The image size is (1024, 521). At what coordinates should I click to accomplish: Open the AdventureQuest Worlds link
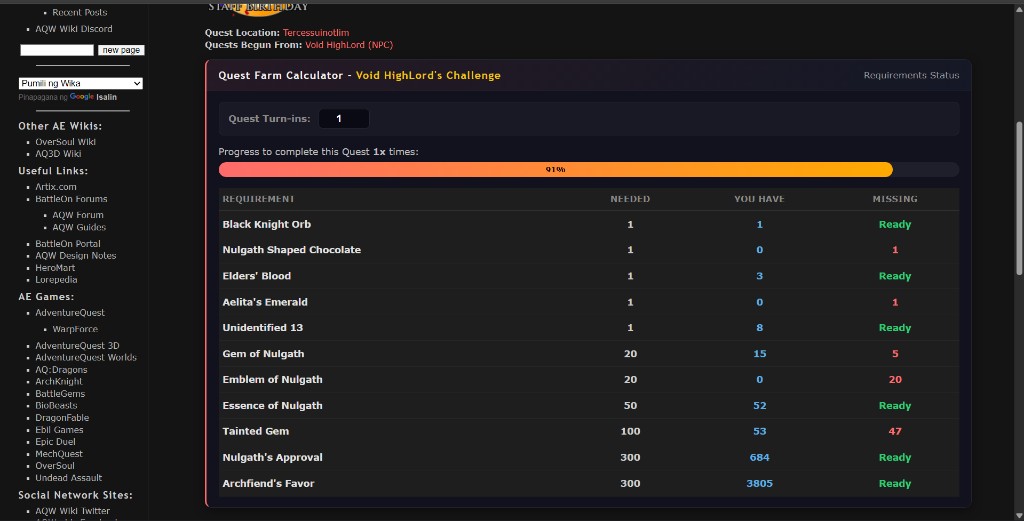[86, 357]
